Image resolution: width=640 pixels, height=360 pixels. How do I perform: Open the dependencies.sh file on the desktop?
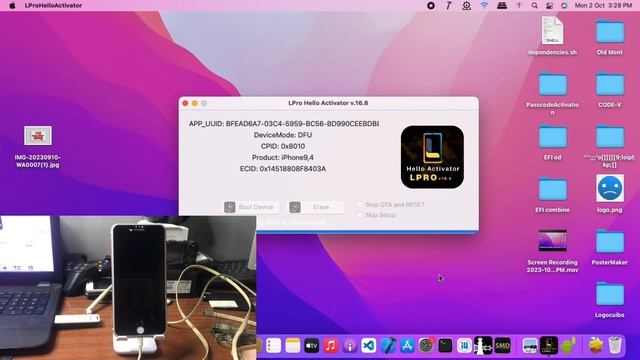tap(552, 36)
